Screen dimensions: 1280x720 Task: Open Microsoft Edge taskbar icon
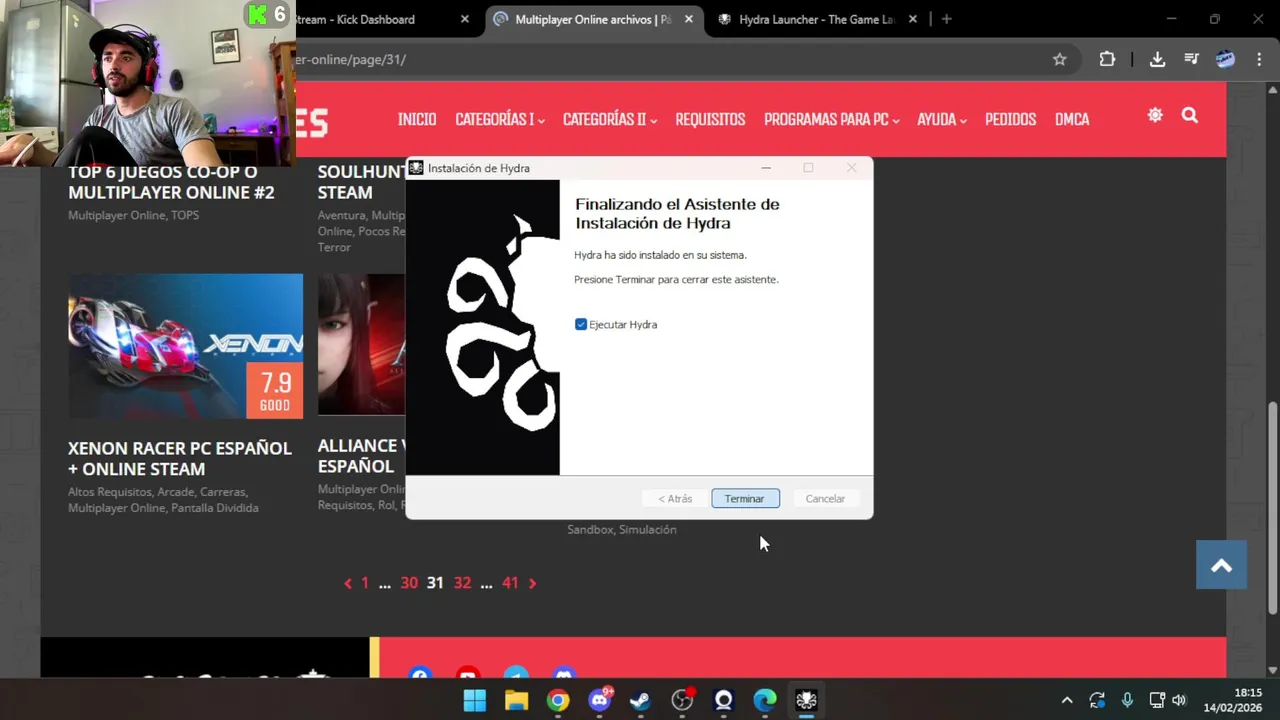(765, 700)
